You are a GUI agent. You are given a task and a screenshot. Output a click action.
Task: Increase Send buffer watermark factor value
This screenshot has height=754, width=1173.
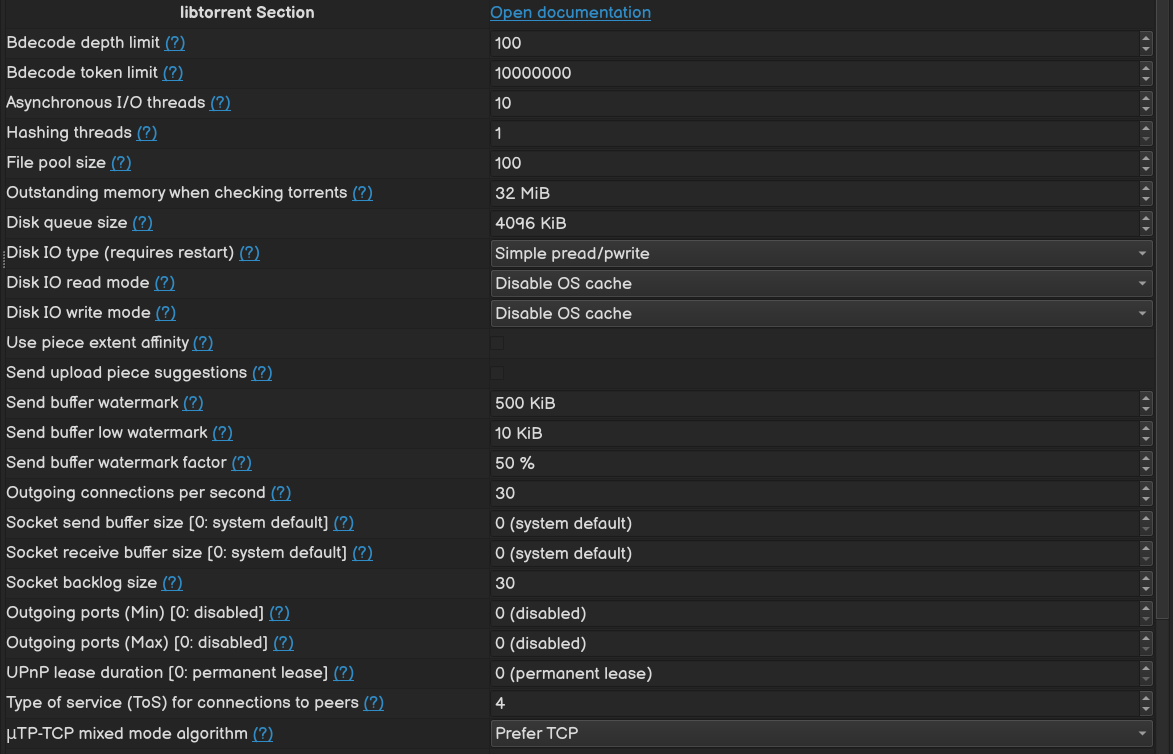pyautogui.click(x=1145, y=456)
